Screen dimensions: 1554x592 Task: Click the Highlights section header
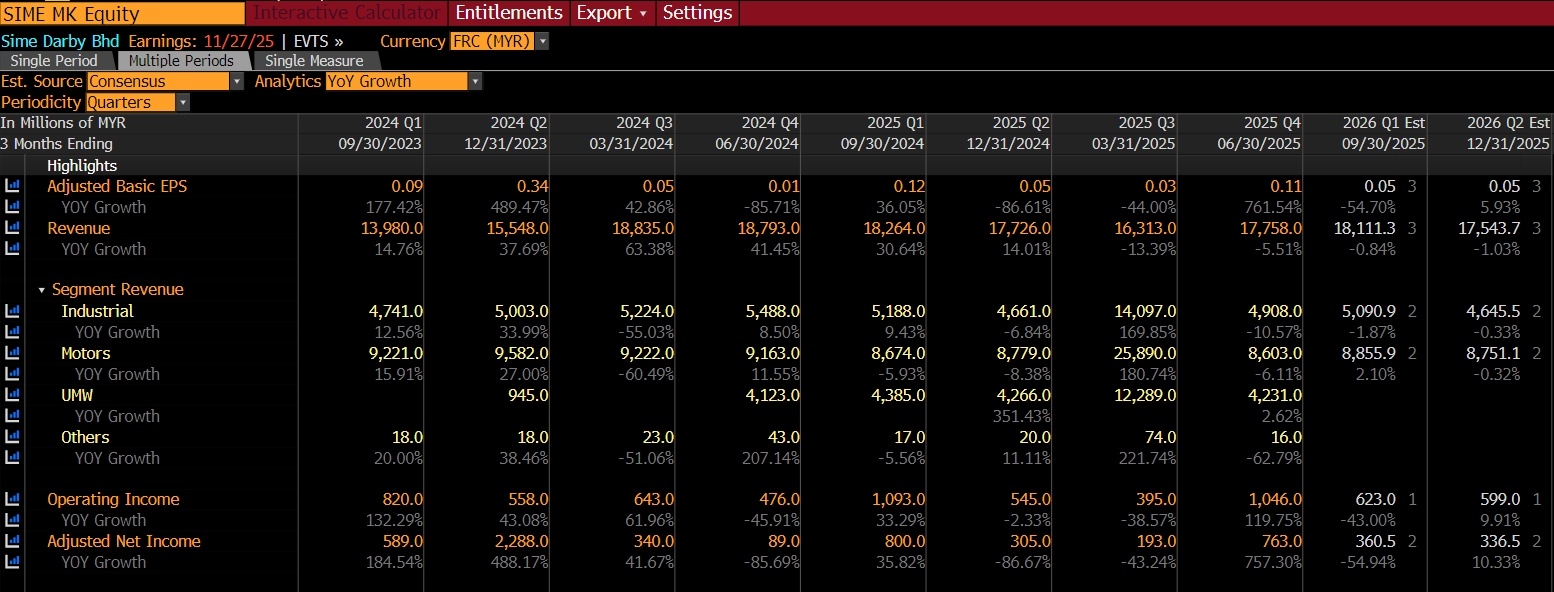click(82, 166)
